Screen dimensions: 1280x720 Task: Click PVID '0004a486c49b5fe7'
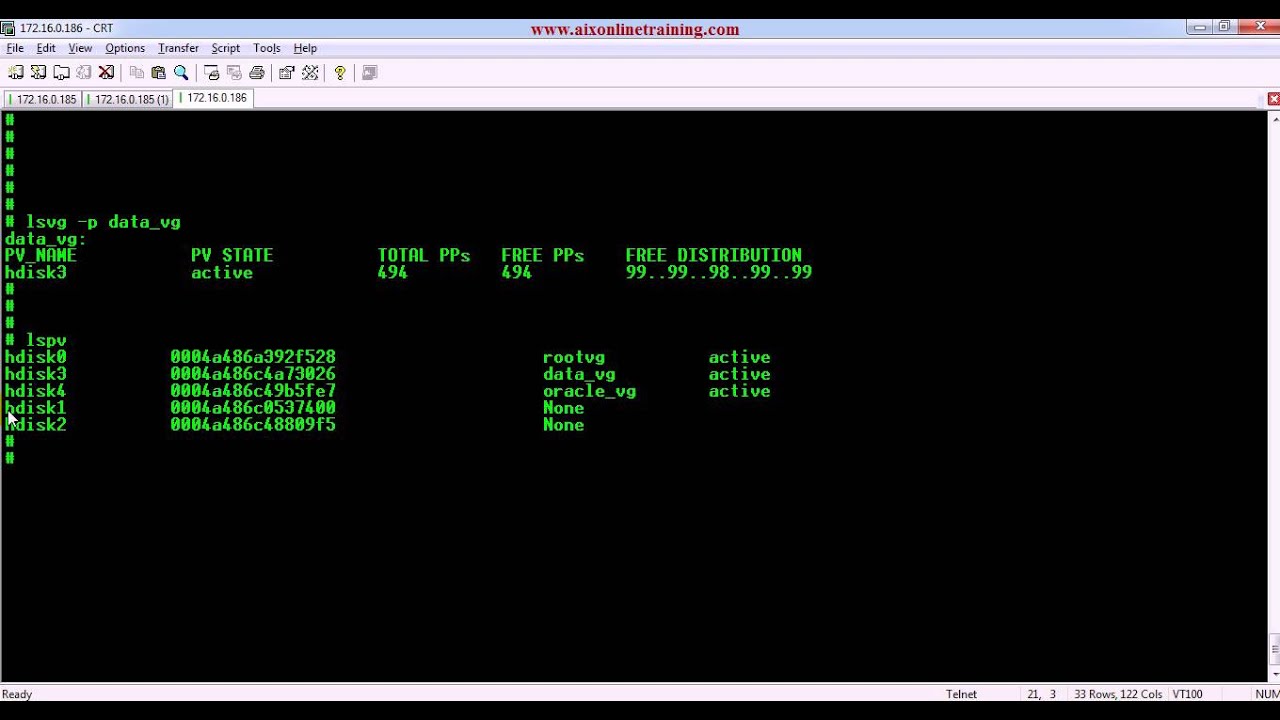pyautogui.click(x=253, y=391)
